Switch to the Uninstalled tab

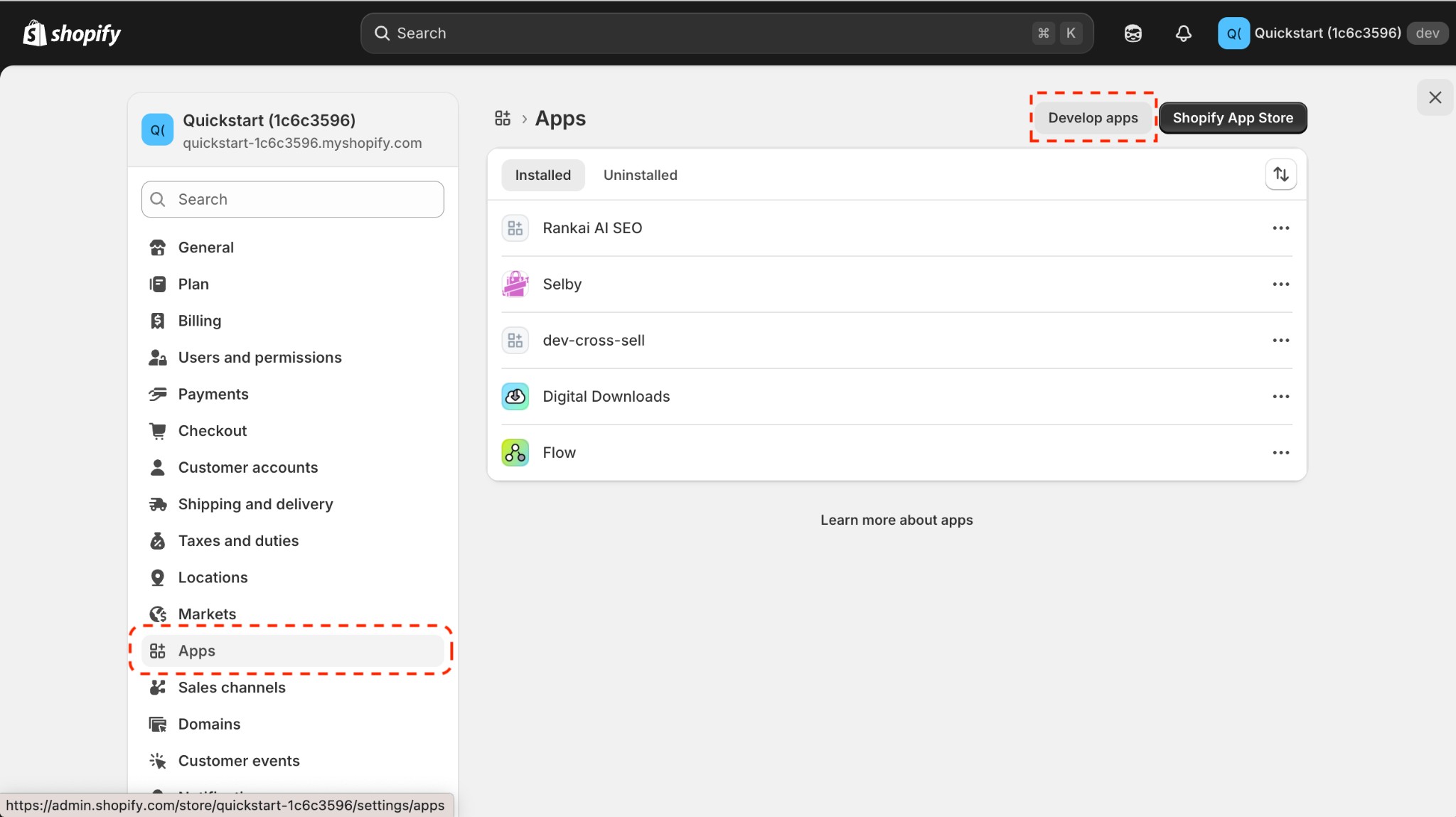pos(639,175)
